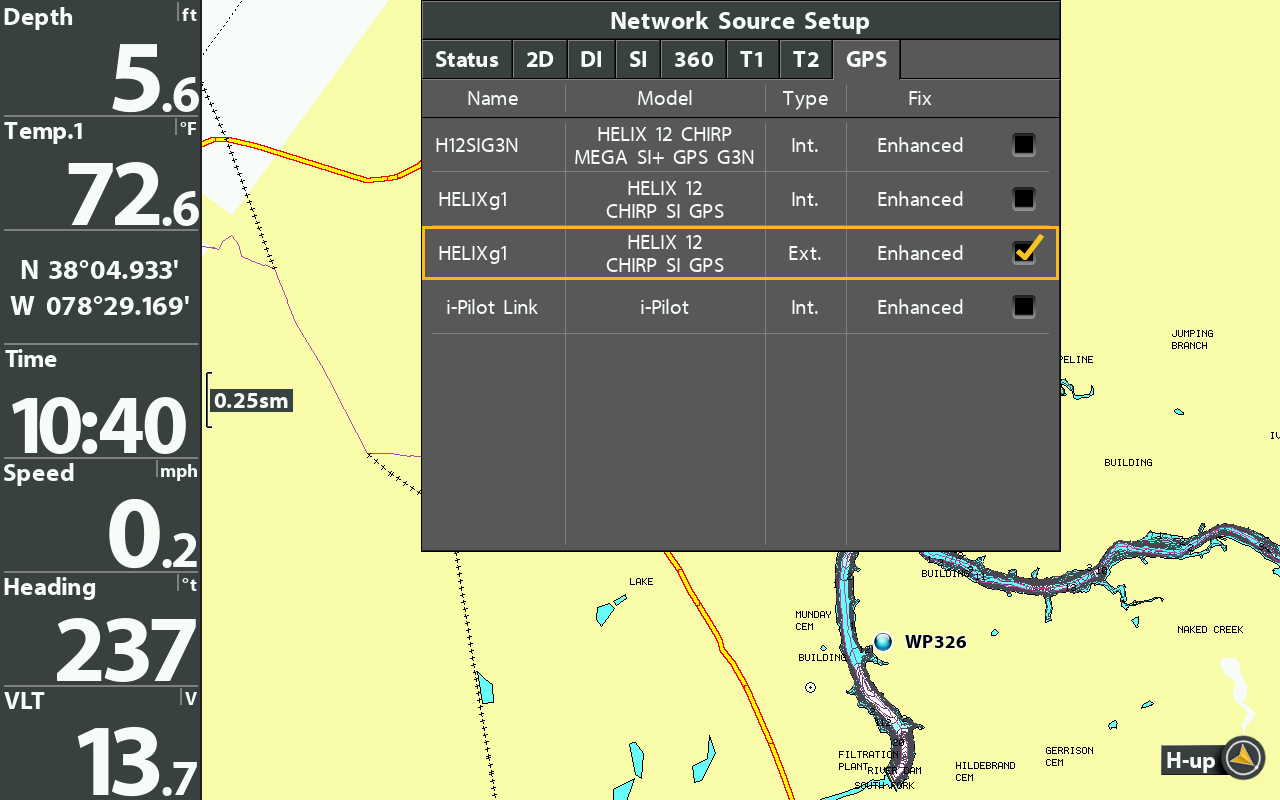Click the JUMPING BRANCH map label
The width and height of the screenshot is (1280, 800).
[x=1192, y=339]
